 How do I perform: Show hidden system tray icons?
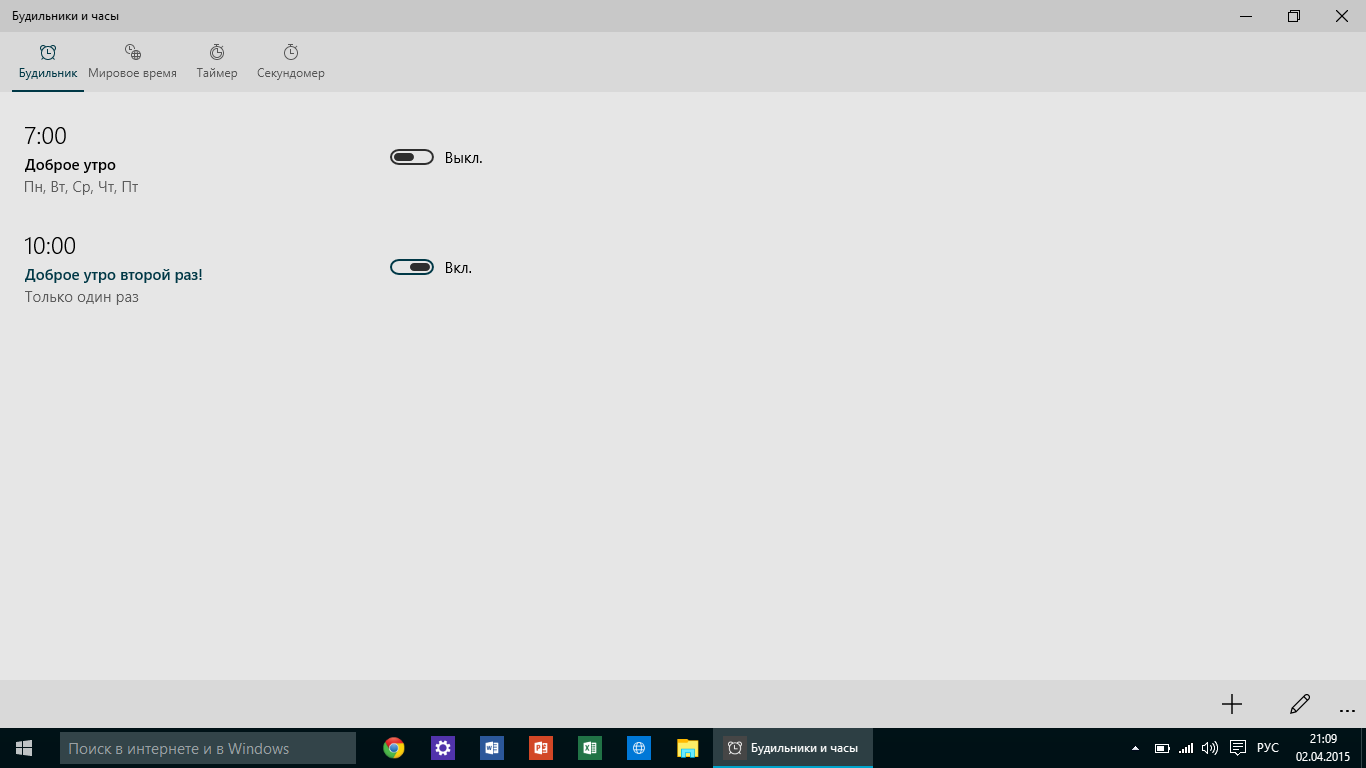click(x=1135, y=748)
